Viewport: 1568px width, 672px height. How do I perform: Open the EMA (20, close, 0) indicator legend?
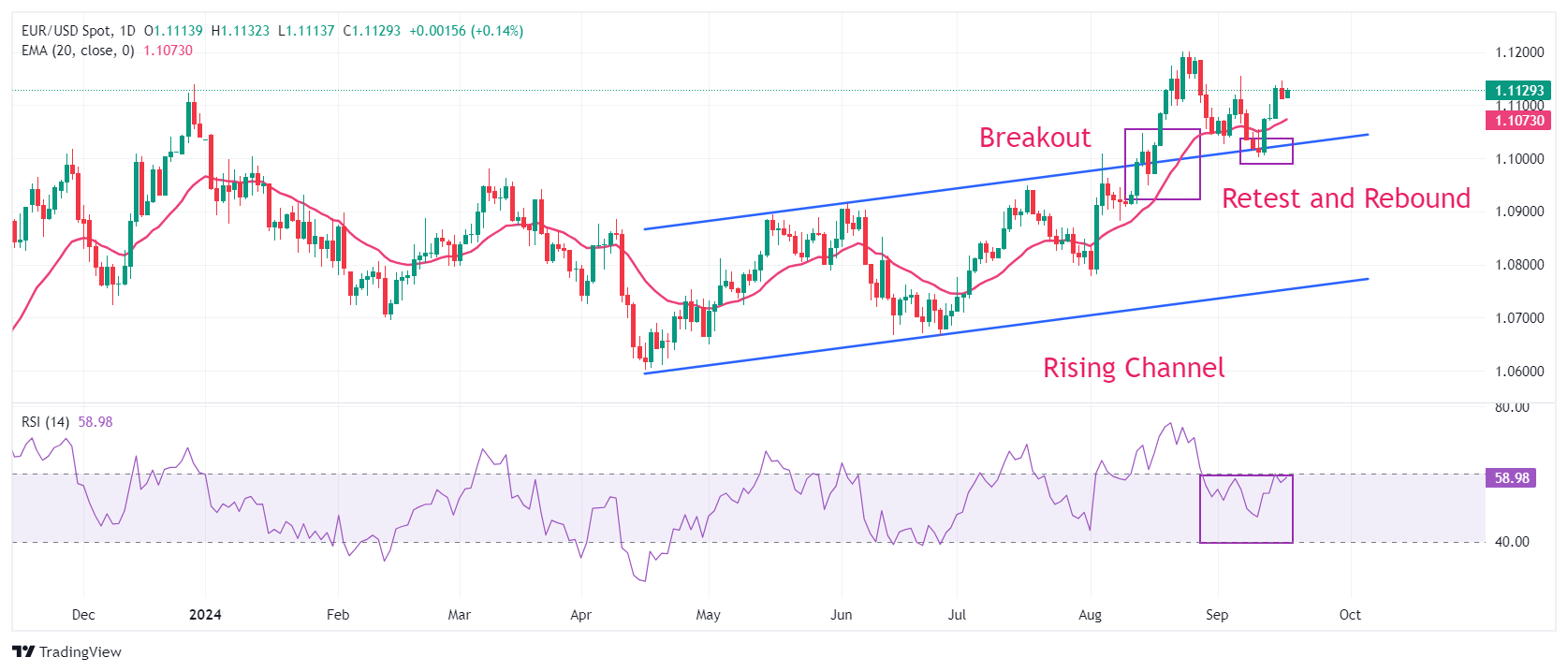pyautogui.click(x=78, y=51)
